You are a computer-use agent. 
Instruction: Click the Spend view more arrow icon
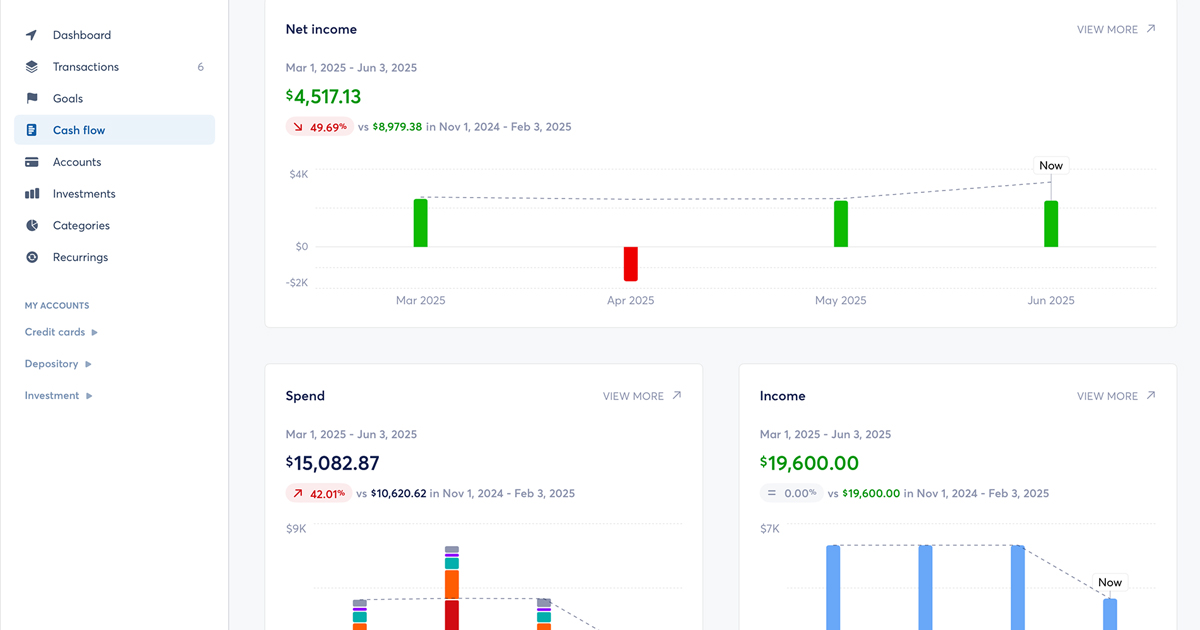[677, 396]
